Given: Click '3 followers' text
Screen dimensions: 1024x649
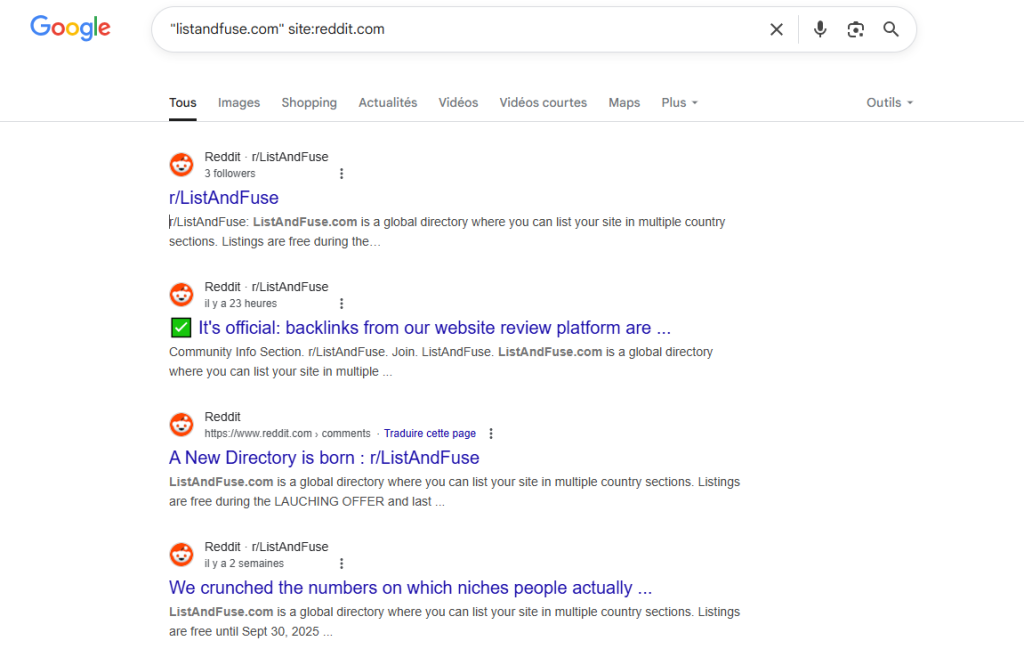Looking at the screenshot, I should 230,174.
